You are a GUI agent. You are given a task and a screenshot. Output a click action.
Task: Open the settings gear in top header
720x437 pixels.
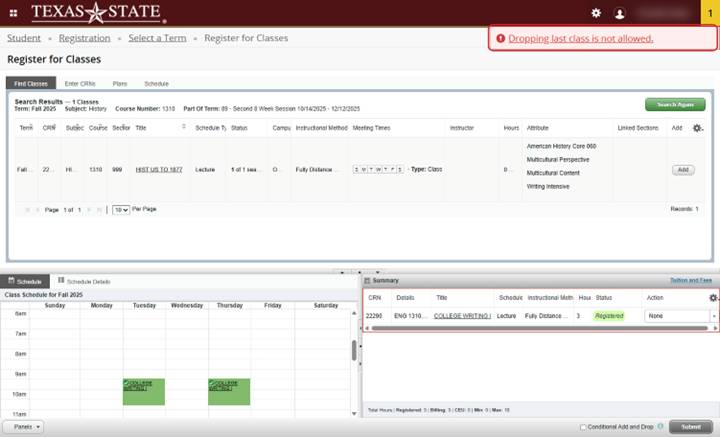point(596,13)
